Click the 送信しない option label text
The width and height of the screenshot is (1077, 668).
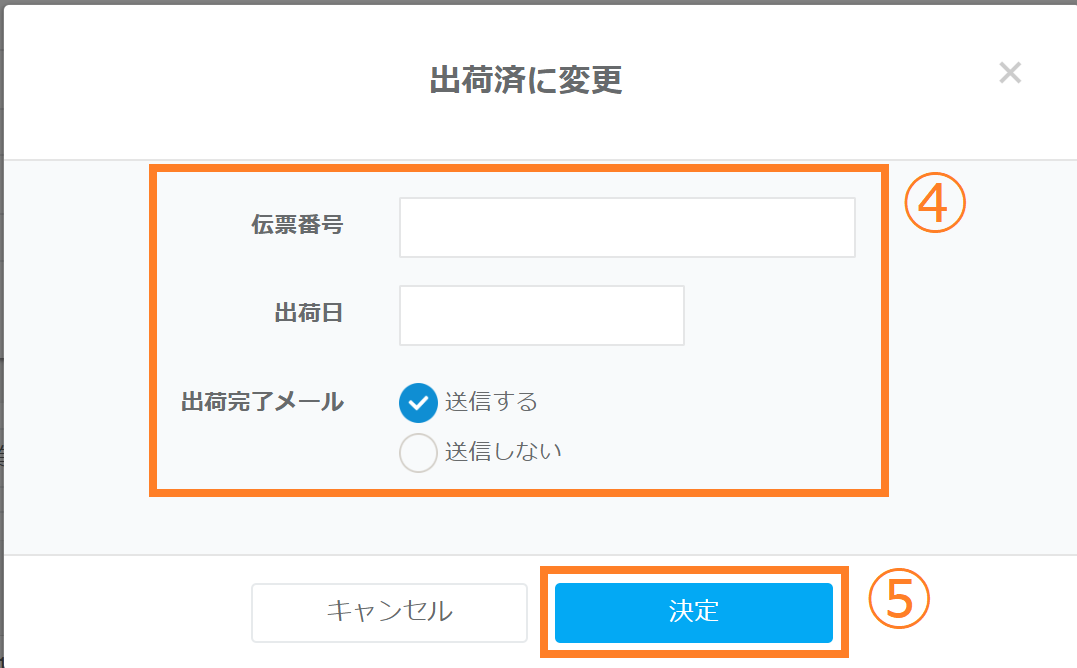pyautogui.click(x=503, y=452)
